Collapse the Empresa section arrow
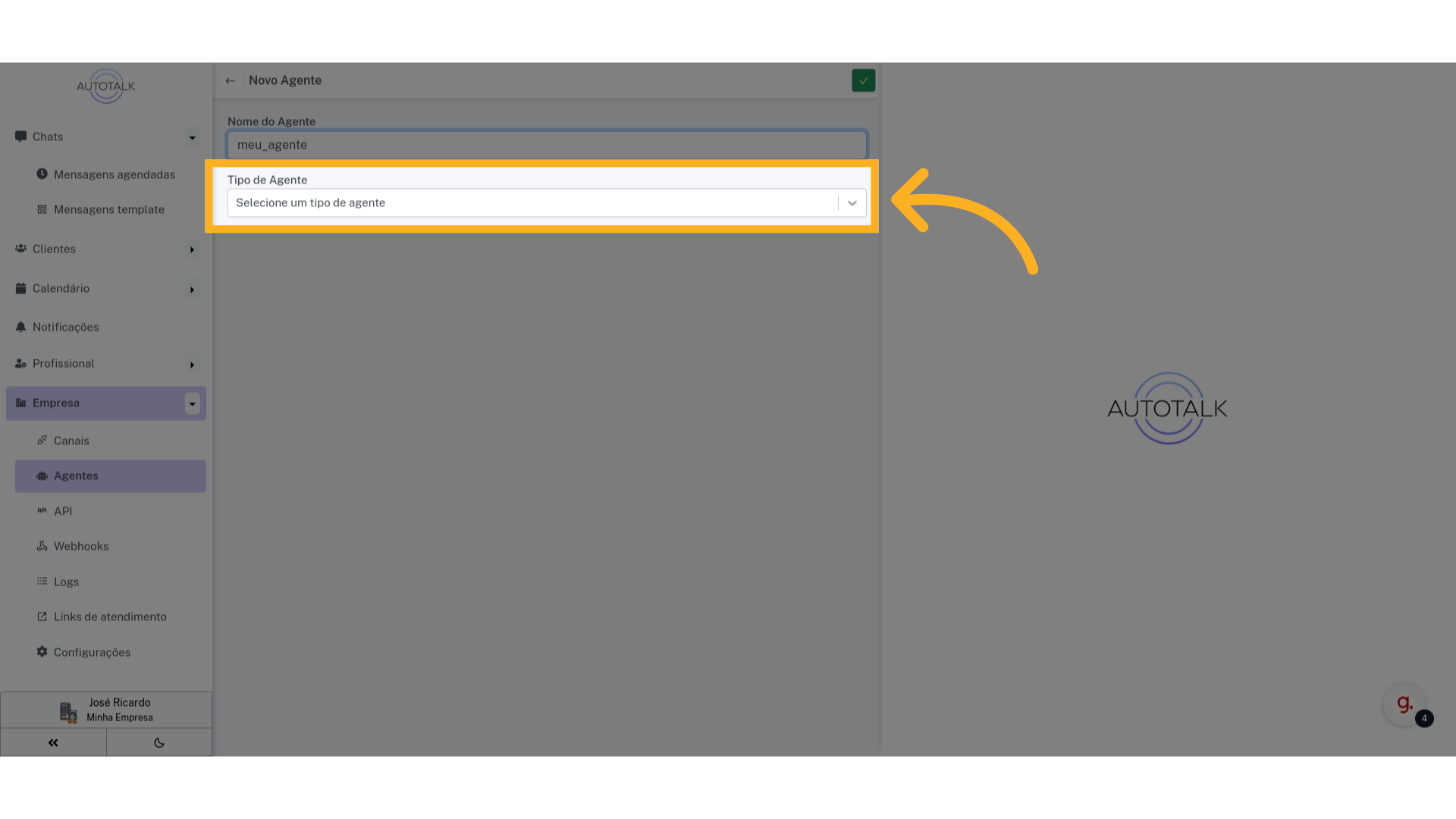The width and height of the screenshot is (1456, 819). [x=193, y=403]
